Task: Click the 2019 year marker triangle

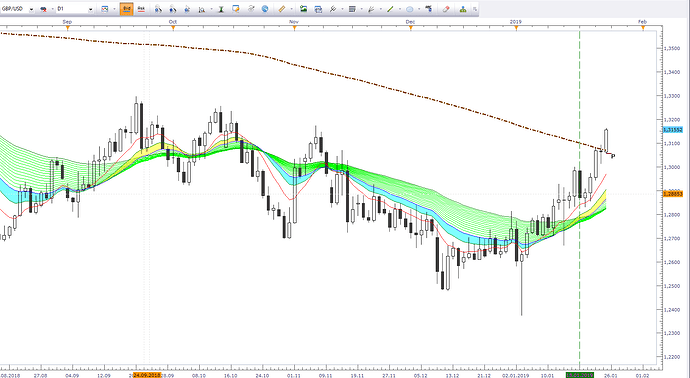Action: pyautogui.click(x=516, y=28)
